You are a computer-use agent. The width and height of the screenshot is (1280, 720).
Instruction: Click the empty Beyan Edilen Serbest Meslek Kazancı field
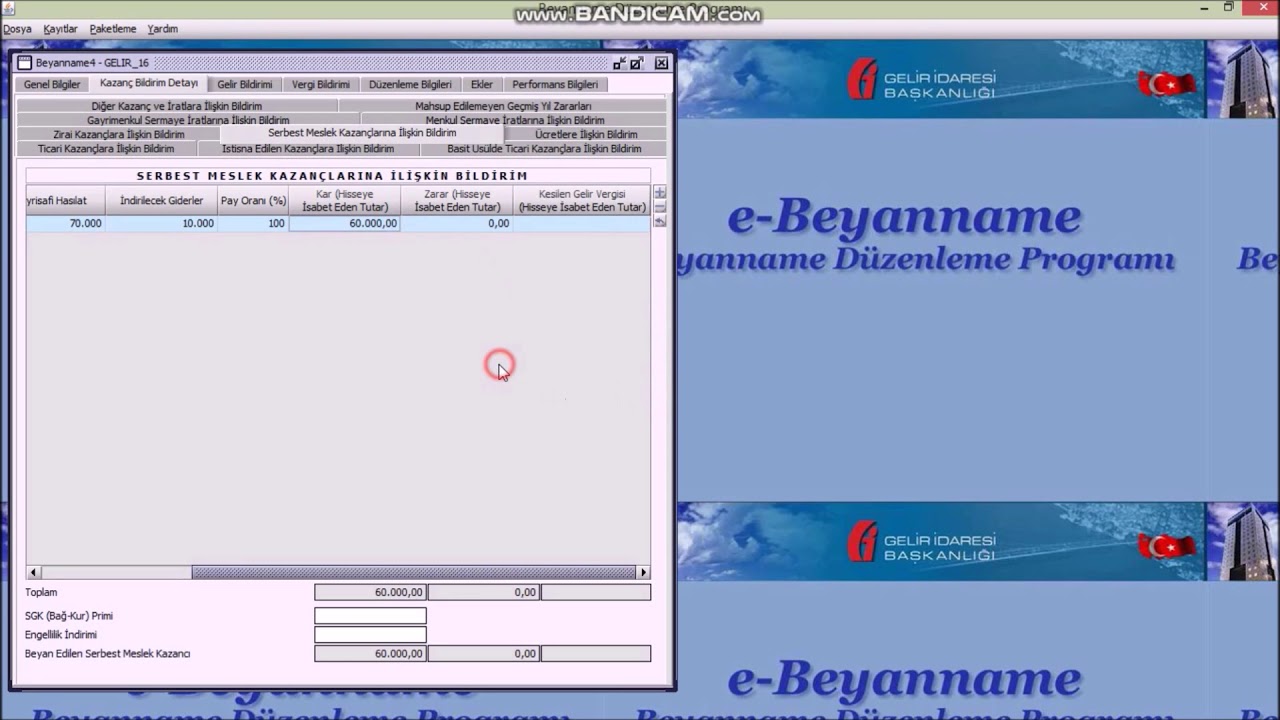point(596,654)
